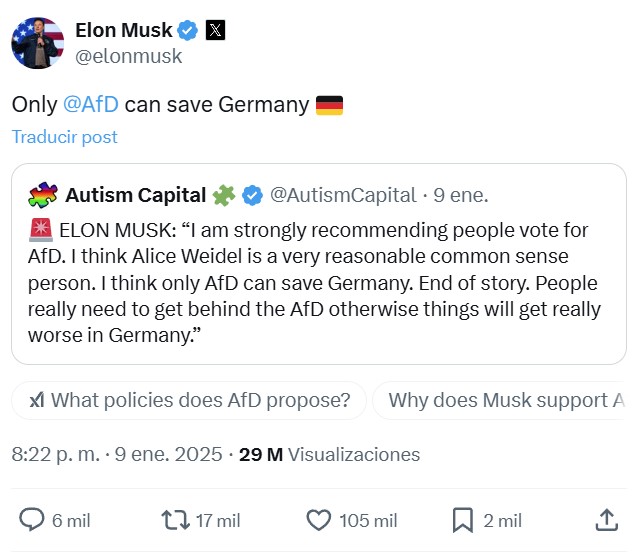636x559 pixels.
Task: Select 'What policies does AfD propose?' suggestion
Action: click(189, 401)
